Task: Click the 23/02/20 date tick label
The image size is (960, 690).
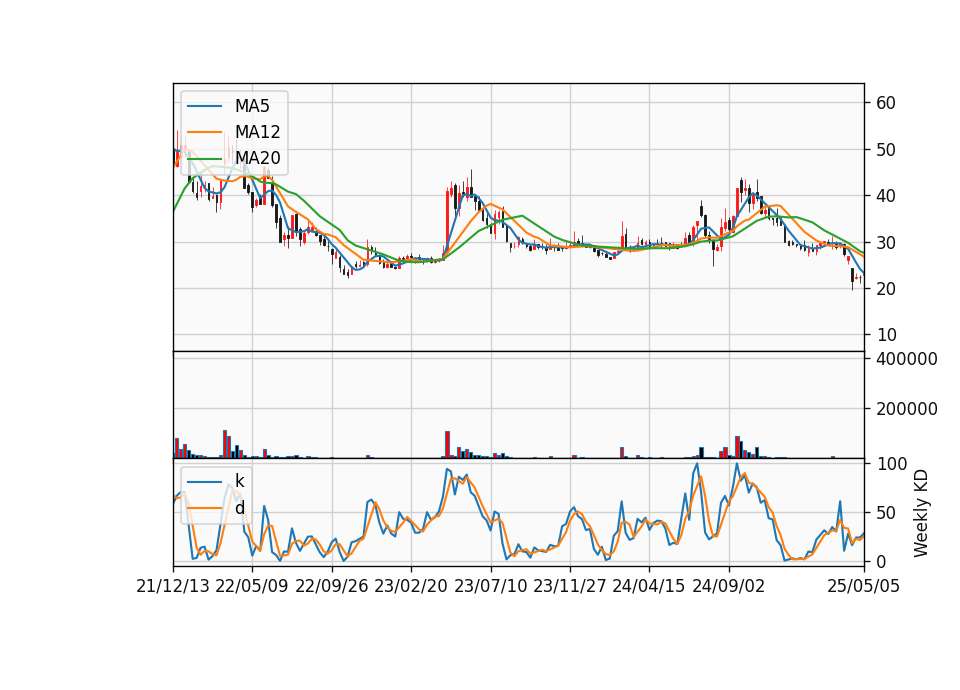Action: click(411, 586)
